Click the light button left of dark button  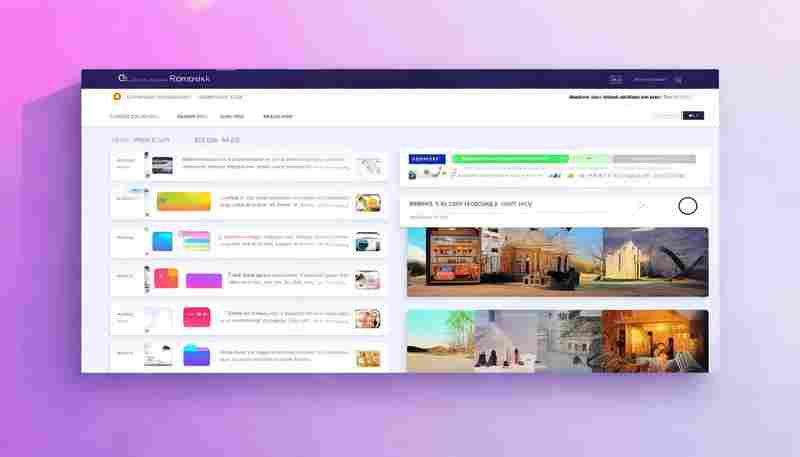point(667,116)
